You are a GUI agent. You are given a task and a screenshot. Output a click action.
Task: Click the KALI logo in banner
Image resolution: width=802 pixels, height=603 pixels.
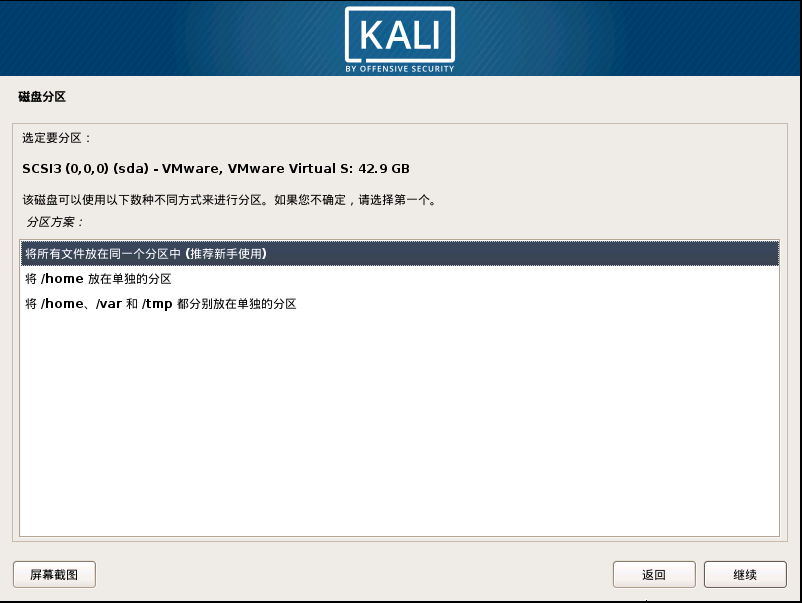coord(399,35)
